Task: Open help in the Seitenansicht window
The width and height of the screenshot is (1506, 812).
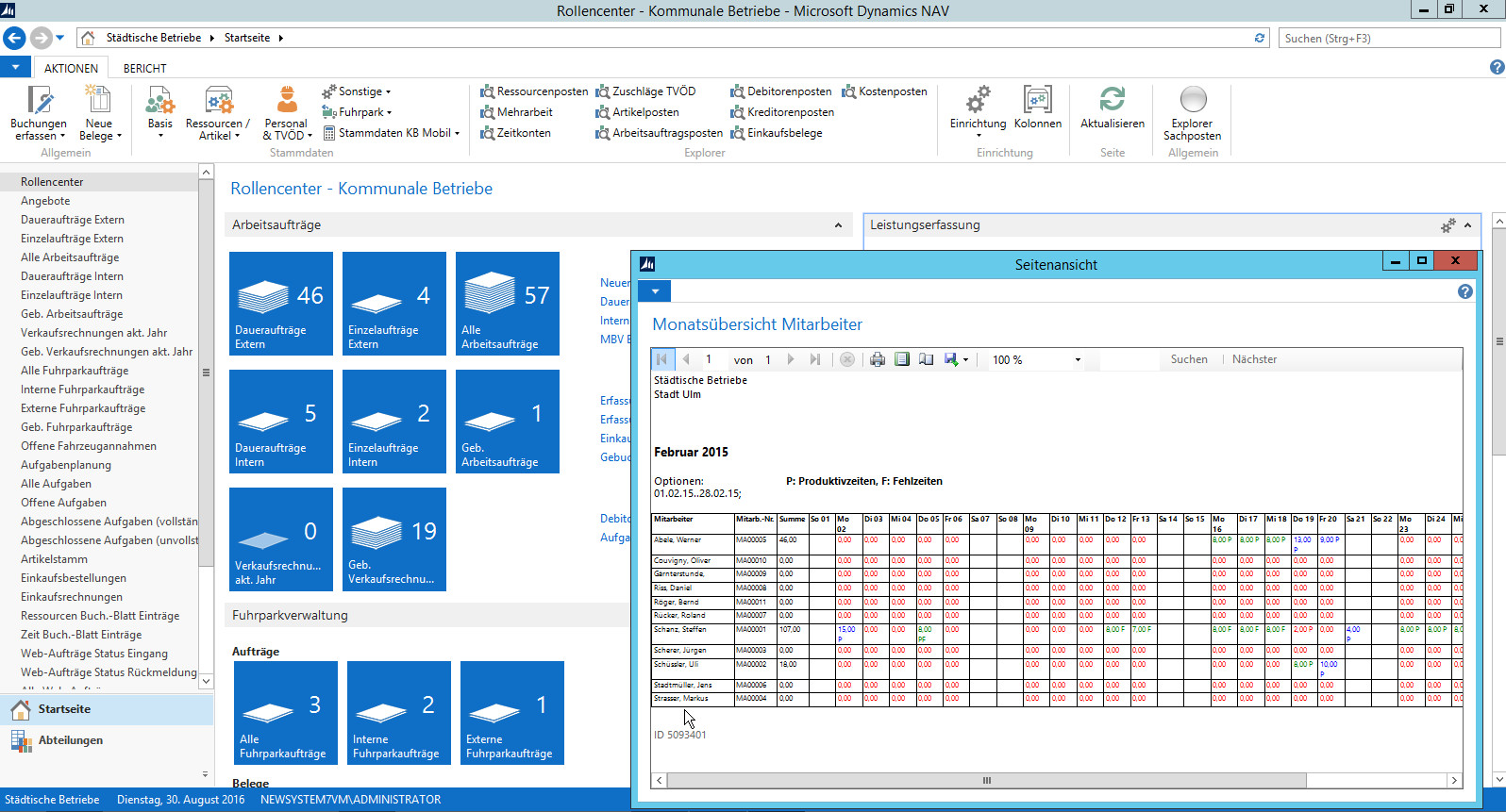Action: pos(1464,291)
